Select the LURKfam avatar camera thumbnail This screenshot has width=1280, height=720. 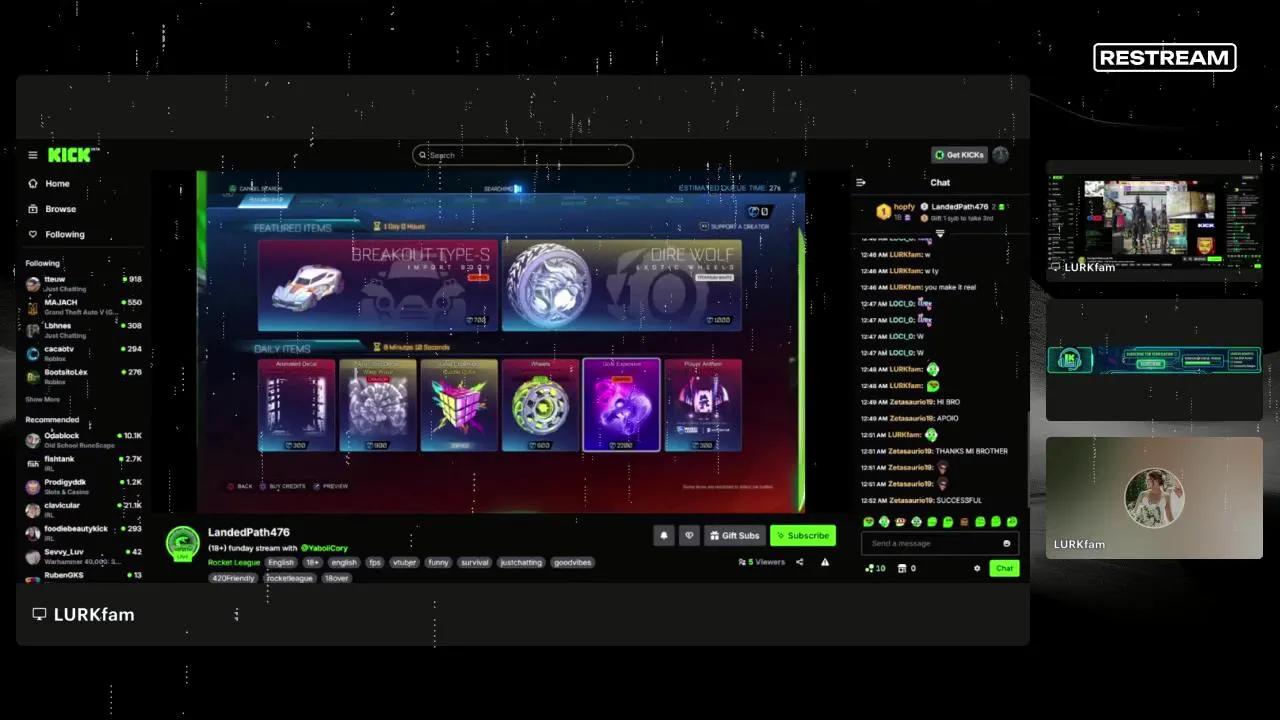click(x=1154, y=498)
